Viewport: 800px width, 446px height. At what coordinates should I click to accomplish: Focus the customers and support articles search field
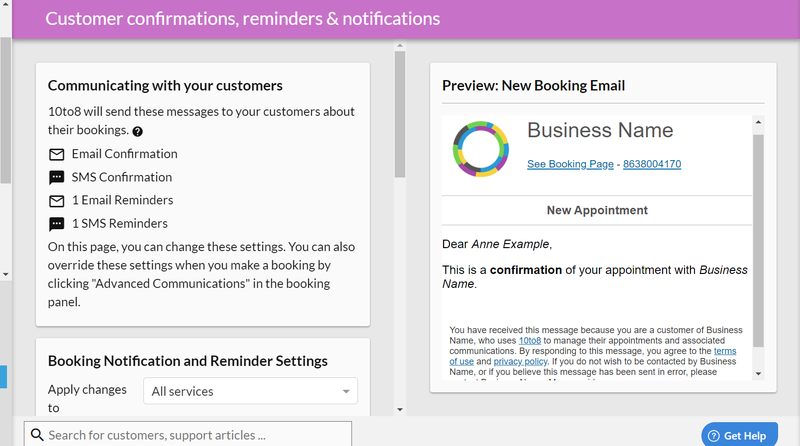(x=188, y=435)
